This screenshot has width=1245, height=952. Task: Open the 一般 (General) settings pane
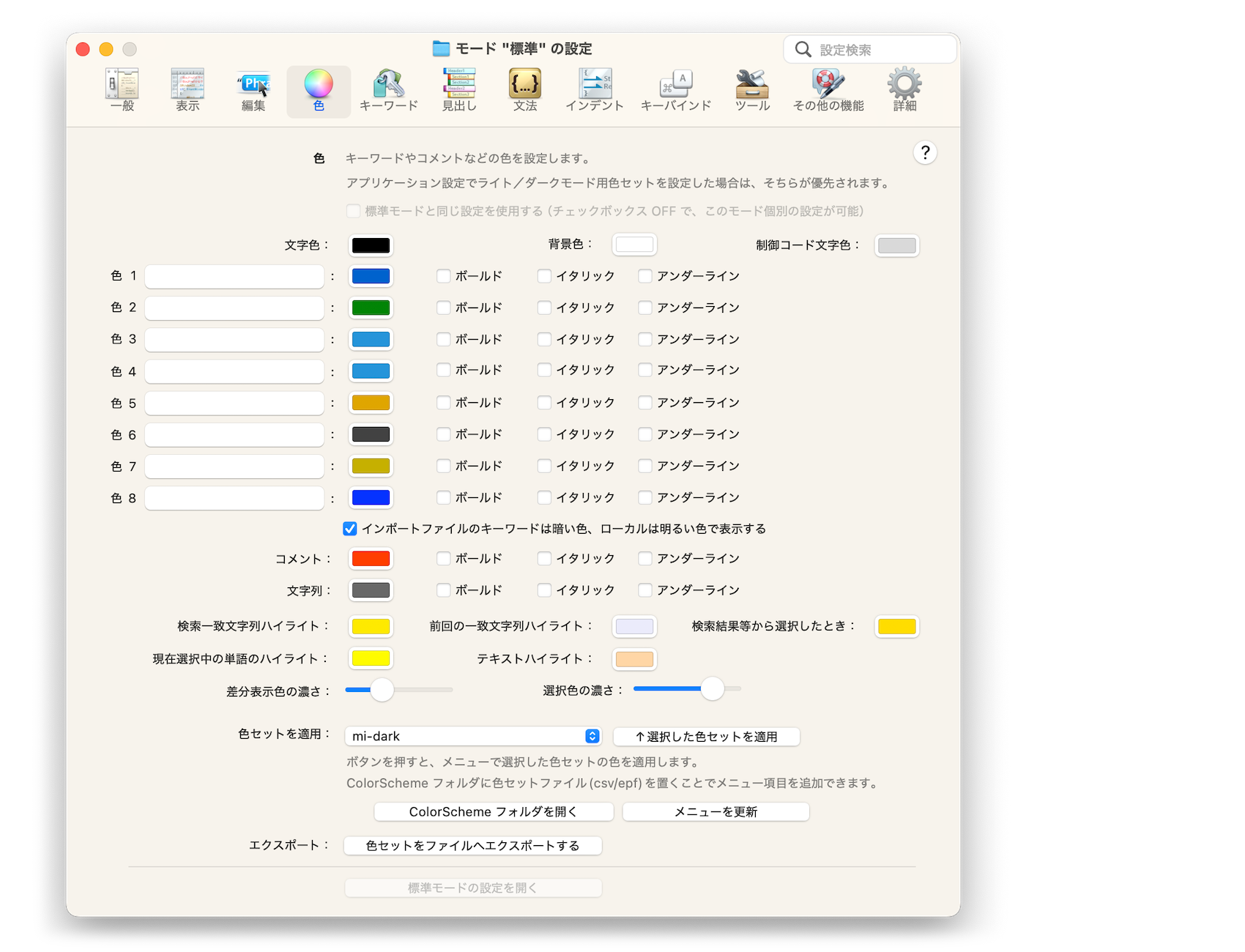pyautogui.click(x=122, y=91)
